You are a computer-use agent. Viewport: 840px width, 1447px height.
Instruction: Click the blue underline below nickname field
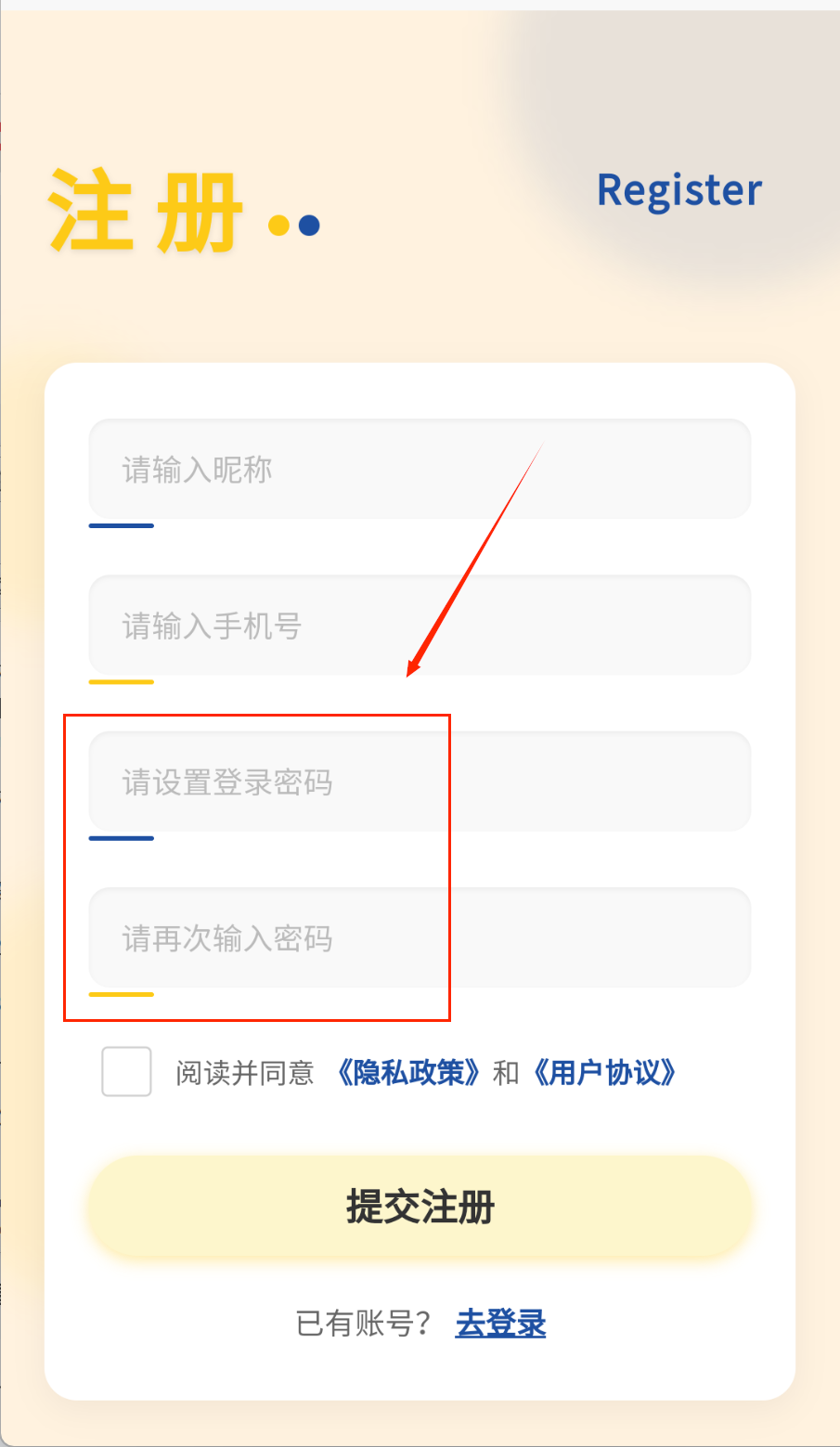[122, 525]
